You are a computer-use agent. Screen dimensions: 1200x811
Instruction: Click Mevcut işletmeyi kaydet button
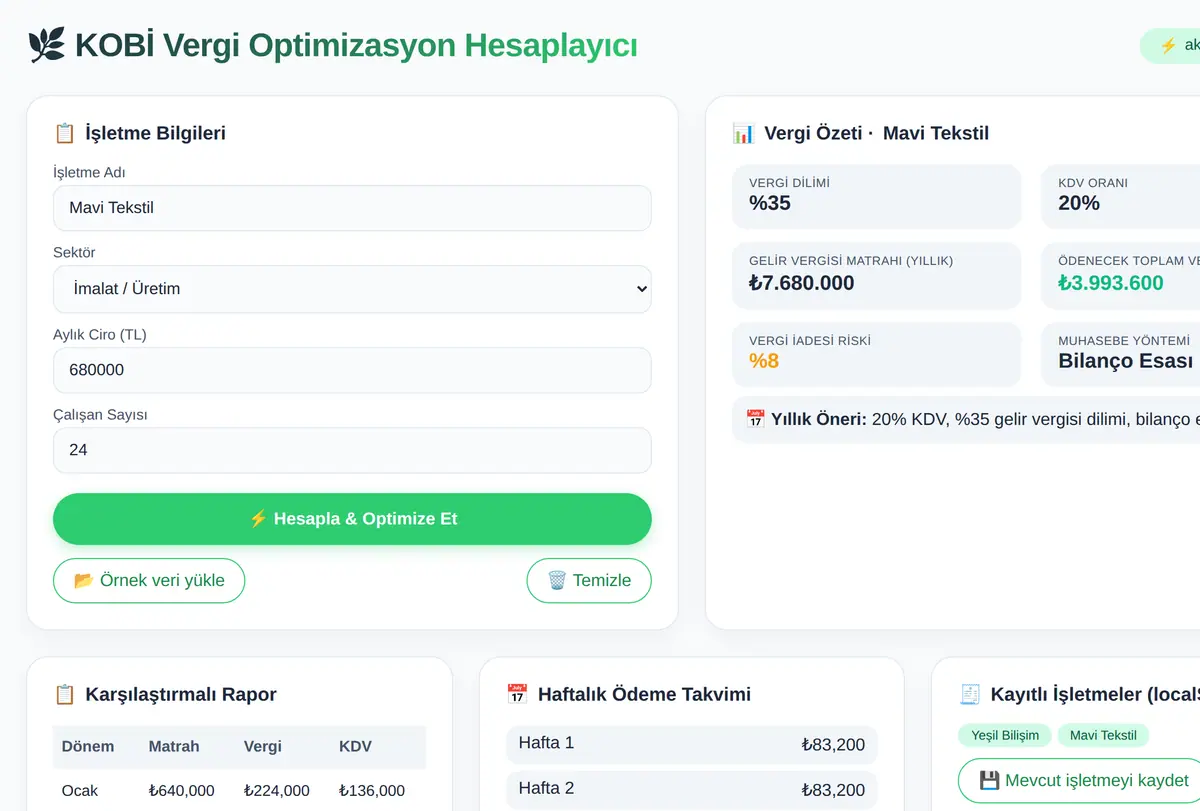click(1079, 781)
